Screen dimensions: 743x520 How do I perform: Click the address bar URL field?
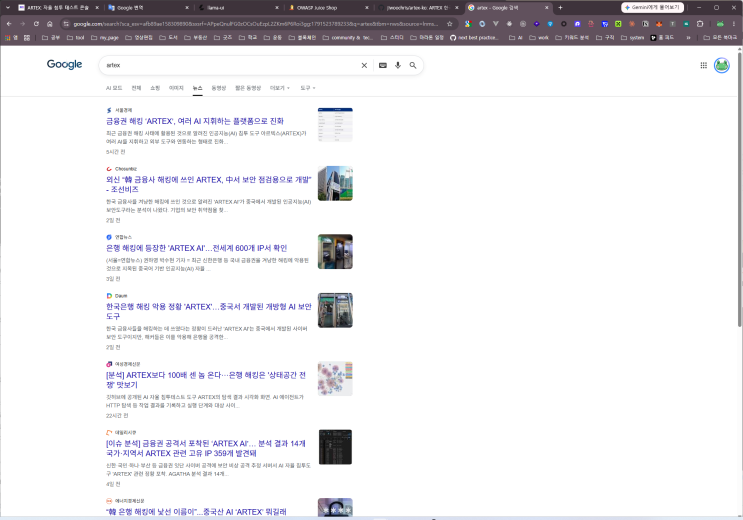256,24
